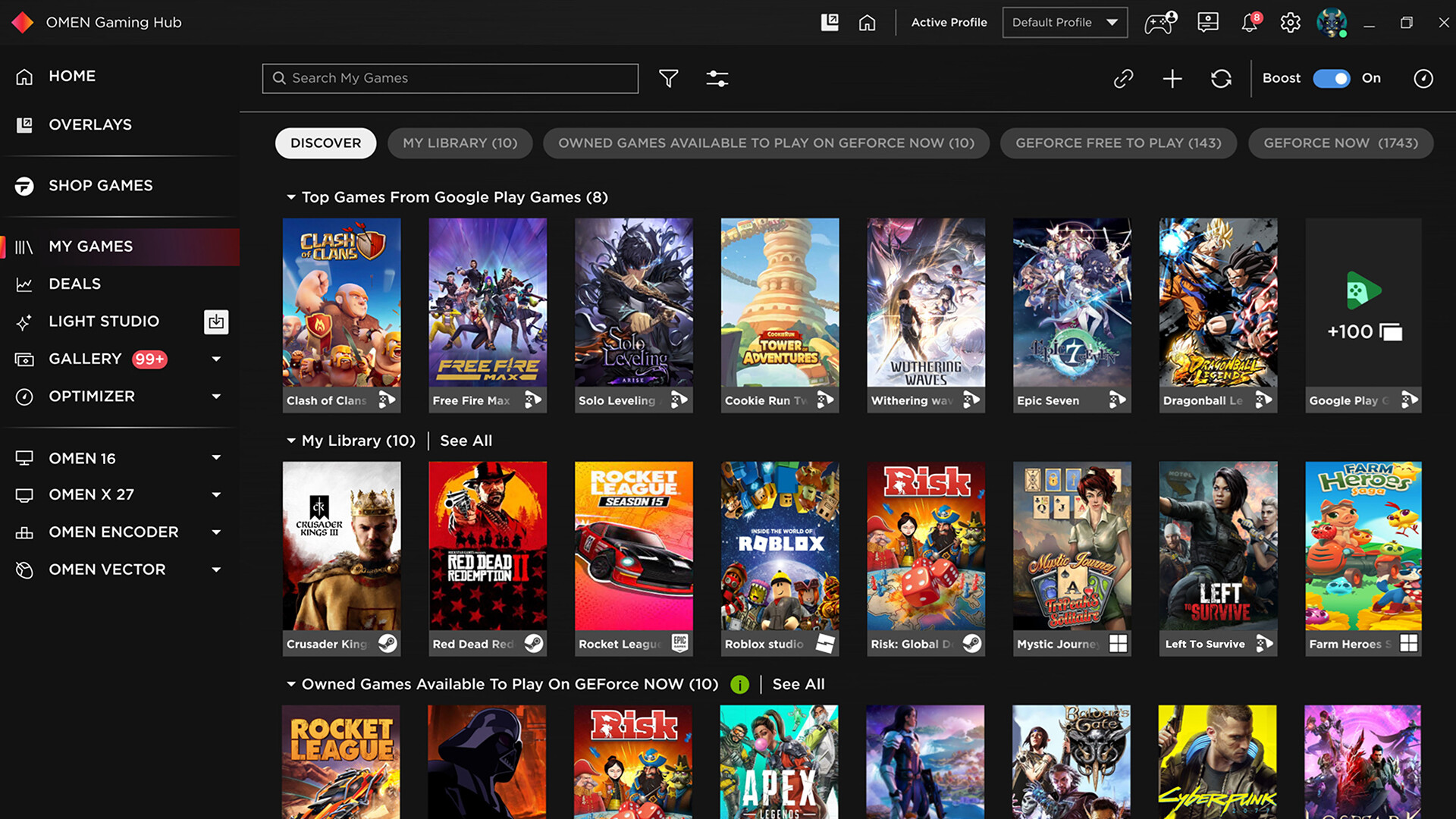Click the Light Studio download icon

(216, 322)
